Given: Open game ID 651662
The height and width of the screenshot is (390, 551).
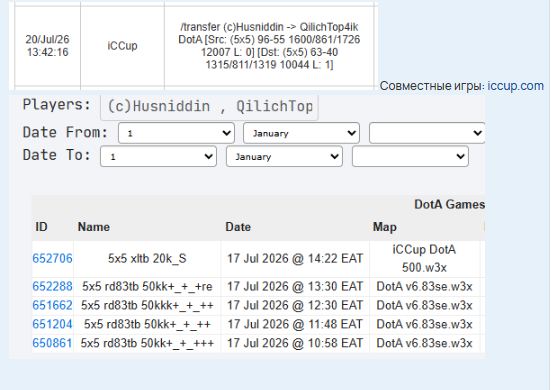Looking at the screenshot, I should tap(52, 305).
